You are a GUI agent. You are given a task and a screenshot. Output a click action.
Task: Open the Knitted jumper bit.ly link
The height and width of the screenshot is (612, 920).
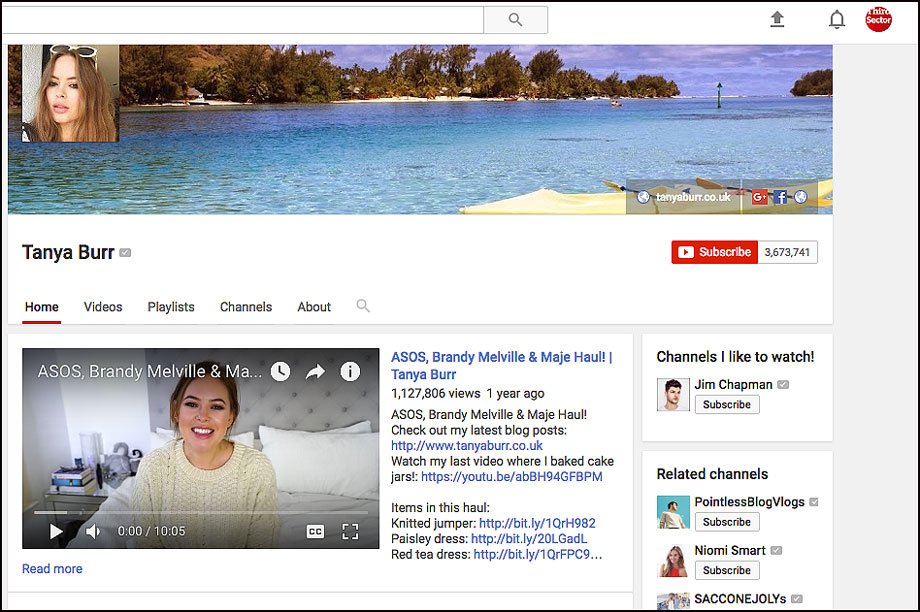(x=537, y=523)
